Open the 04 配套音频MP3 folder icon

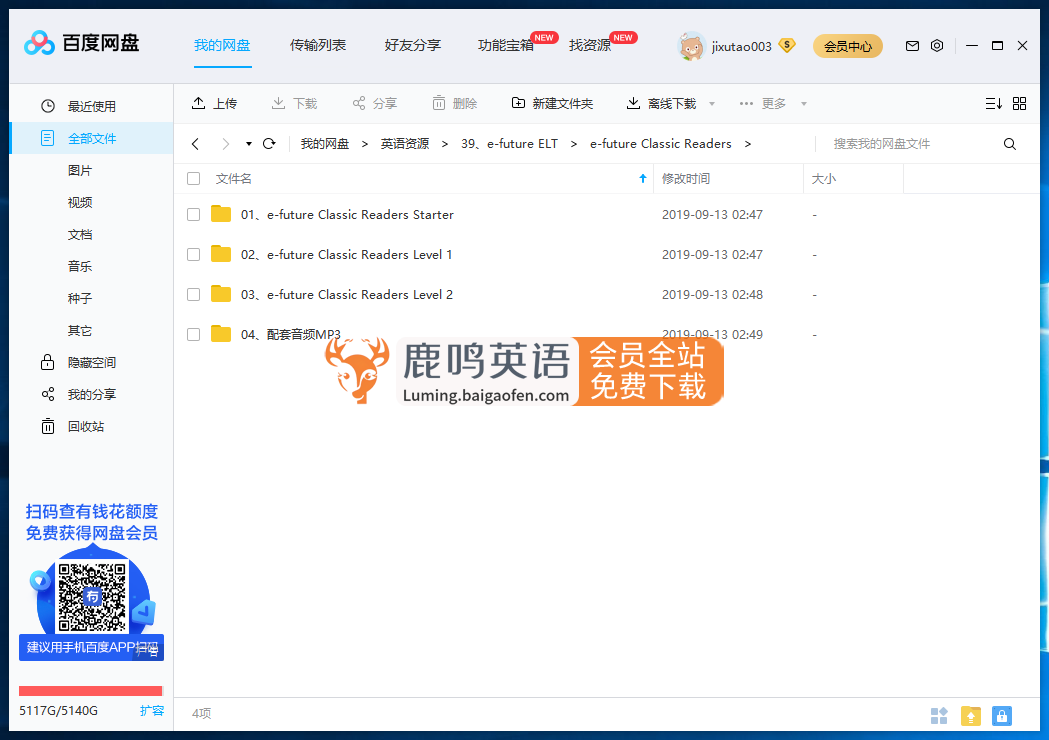[x=221, y=334]
